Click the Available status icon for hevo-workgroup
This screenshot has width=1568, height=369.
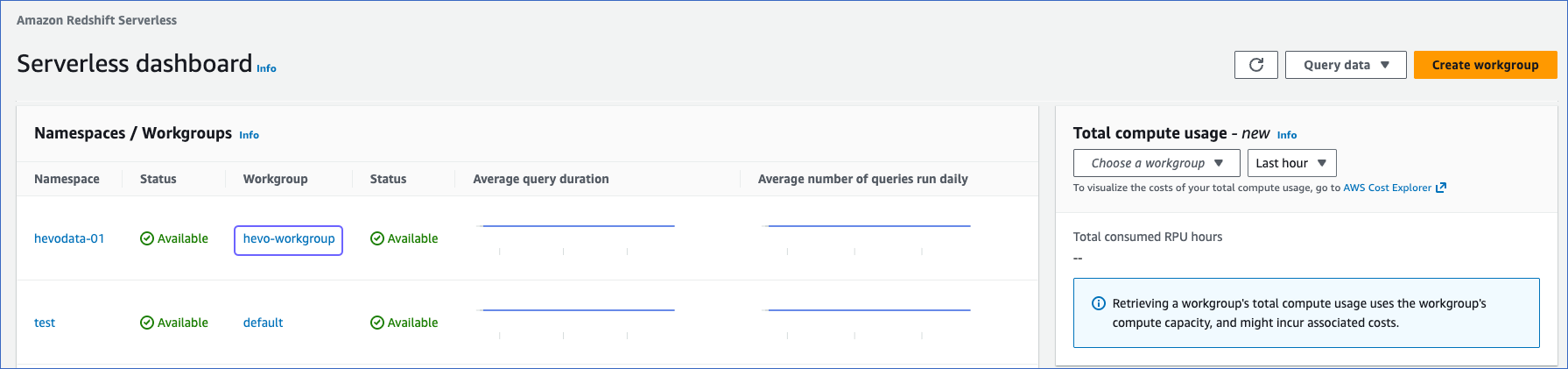[377, 238]
